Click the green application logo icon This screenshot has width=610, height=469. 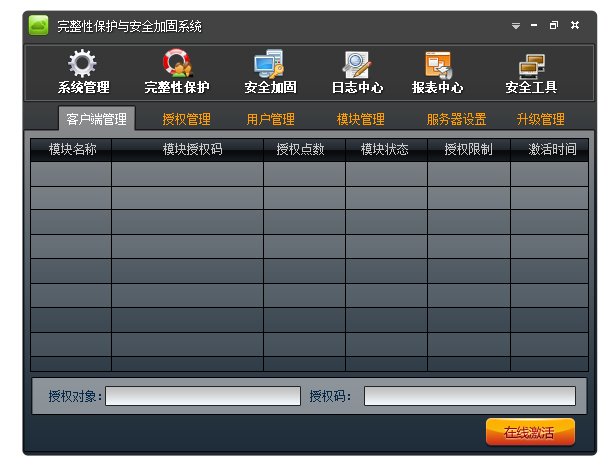pyautogui.click(x=39, y=25)
